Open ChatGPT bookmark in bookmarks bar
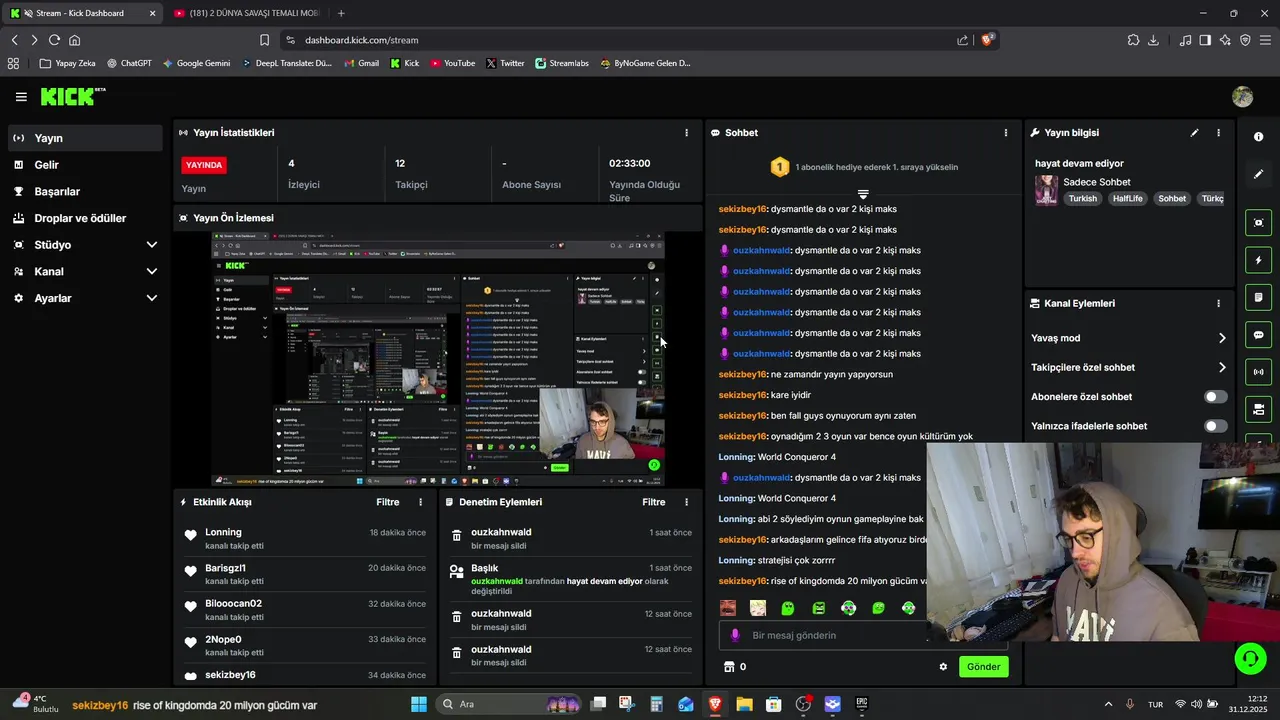Image resolution: width=1280 pixels, height=720 pixels. [x=129, y=63]
